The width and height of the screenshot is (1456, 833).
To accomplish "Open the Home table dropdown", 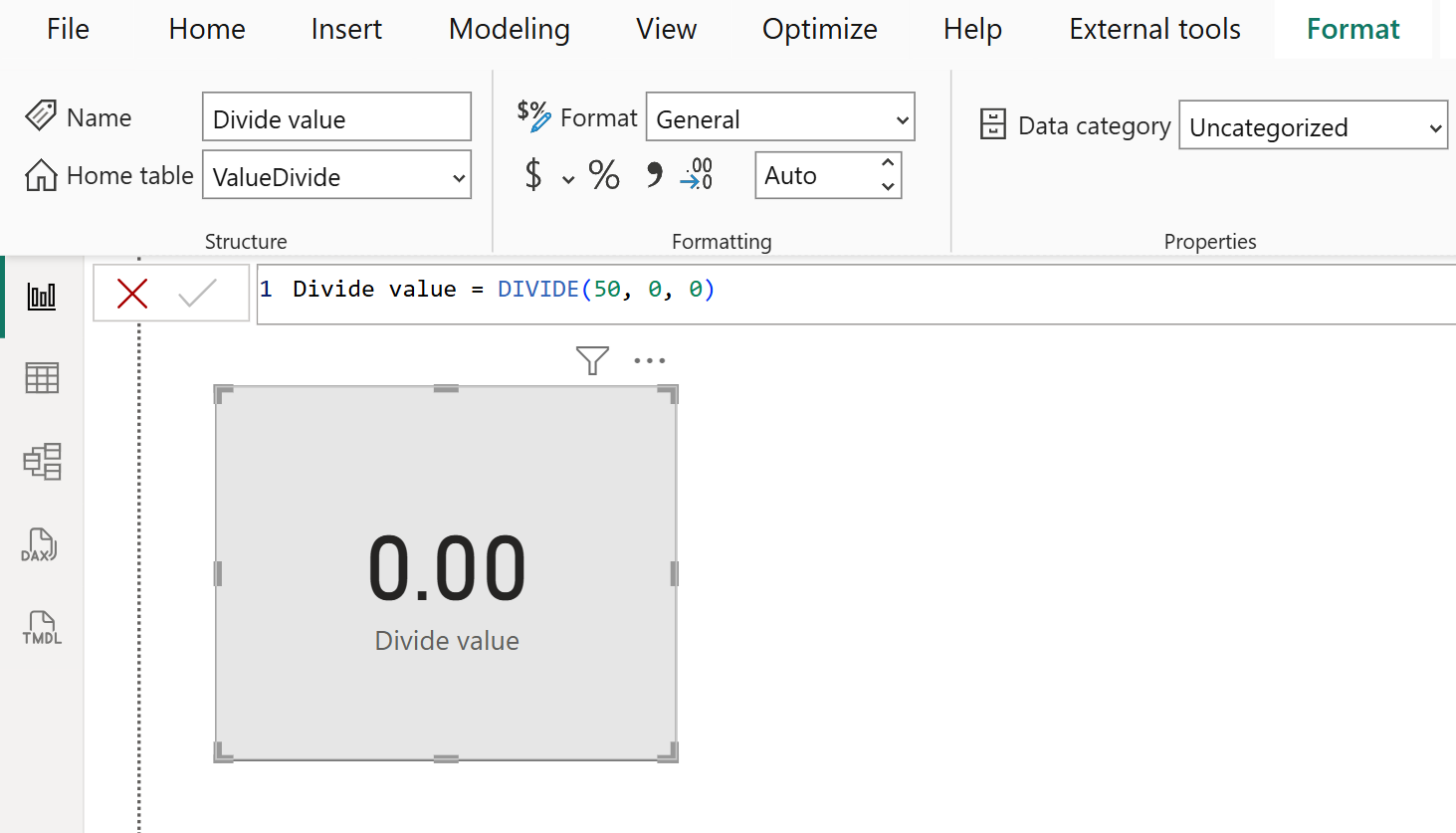I will point(459,175).
